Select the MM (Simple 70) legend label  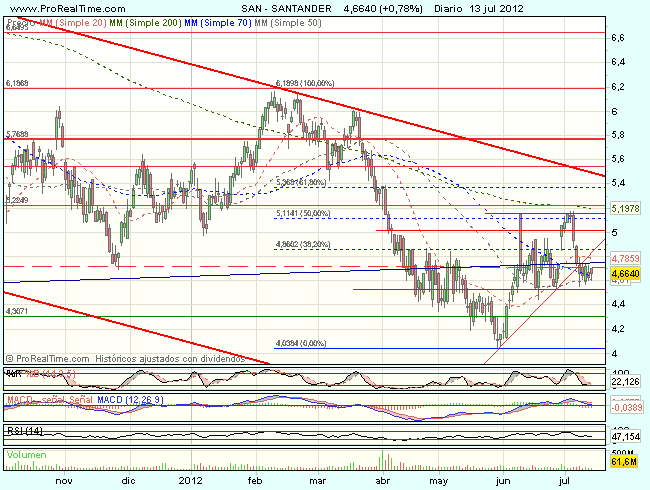[x=218, y=23]
